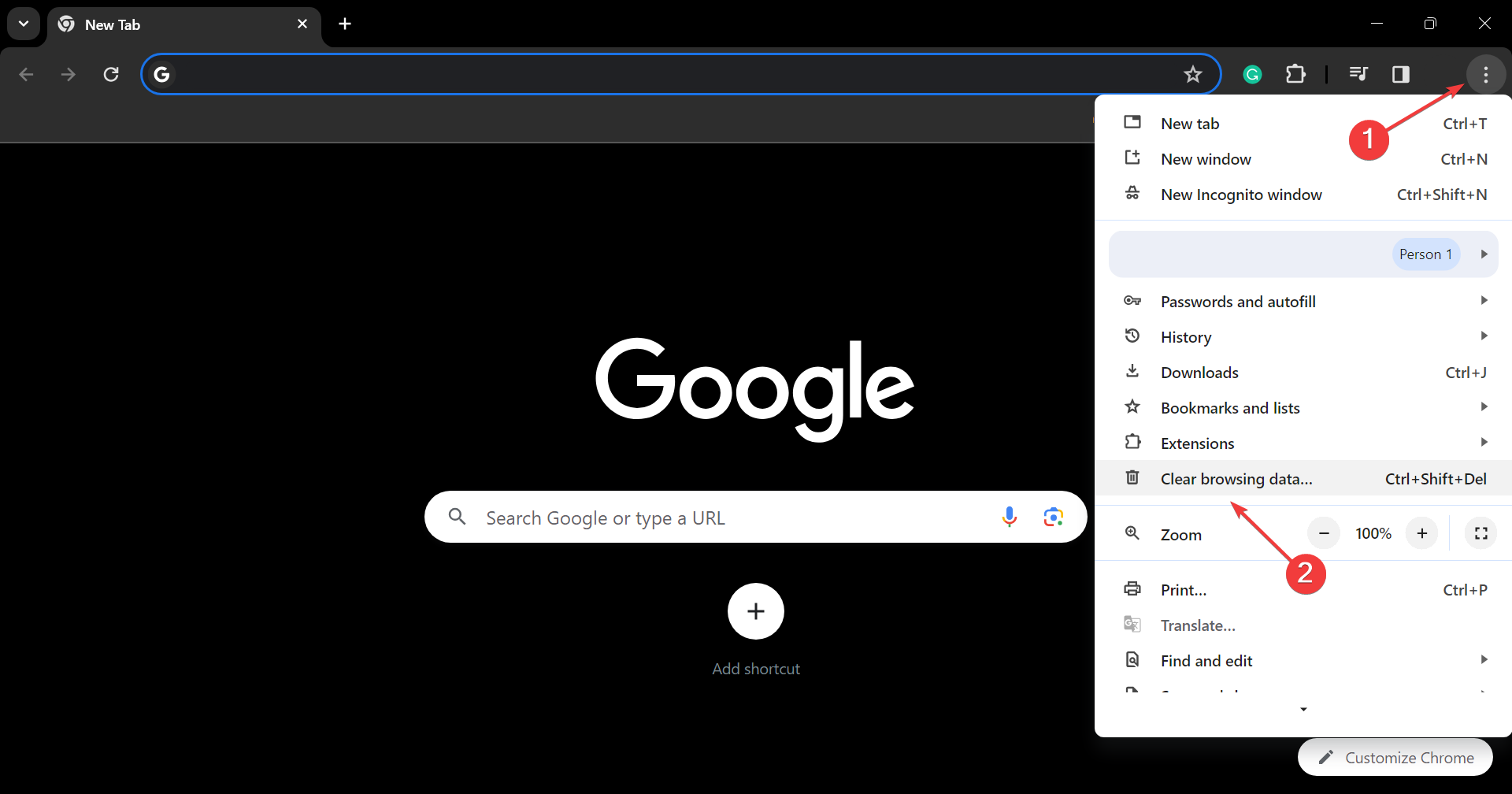Screen dimensions: 1512x794
Task: Open the tab search dropdown arrow
Action: click(x=24, y=24)
